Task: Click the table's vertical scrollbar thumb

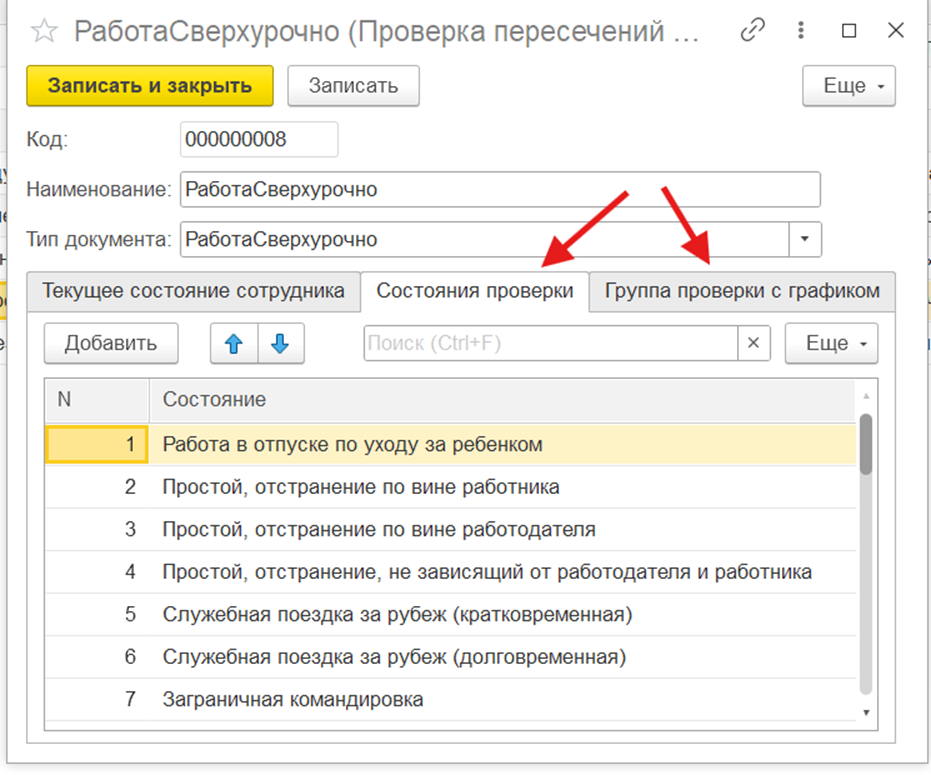Action: click(x=866, y=443)
